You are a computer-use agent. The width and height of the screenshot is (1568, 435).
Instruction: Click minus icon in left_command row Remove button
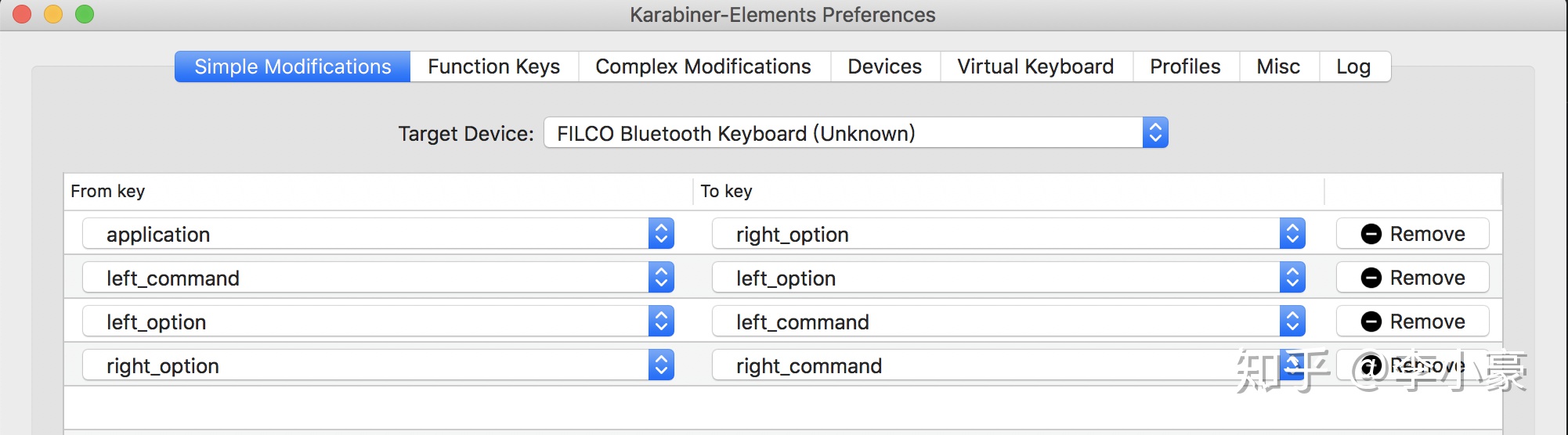[x=1371, y=278]
